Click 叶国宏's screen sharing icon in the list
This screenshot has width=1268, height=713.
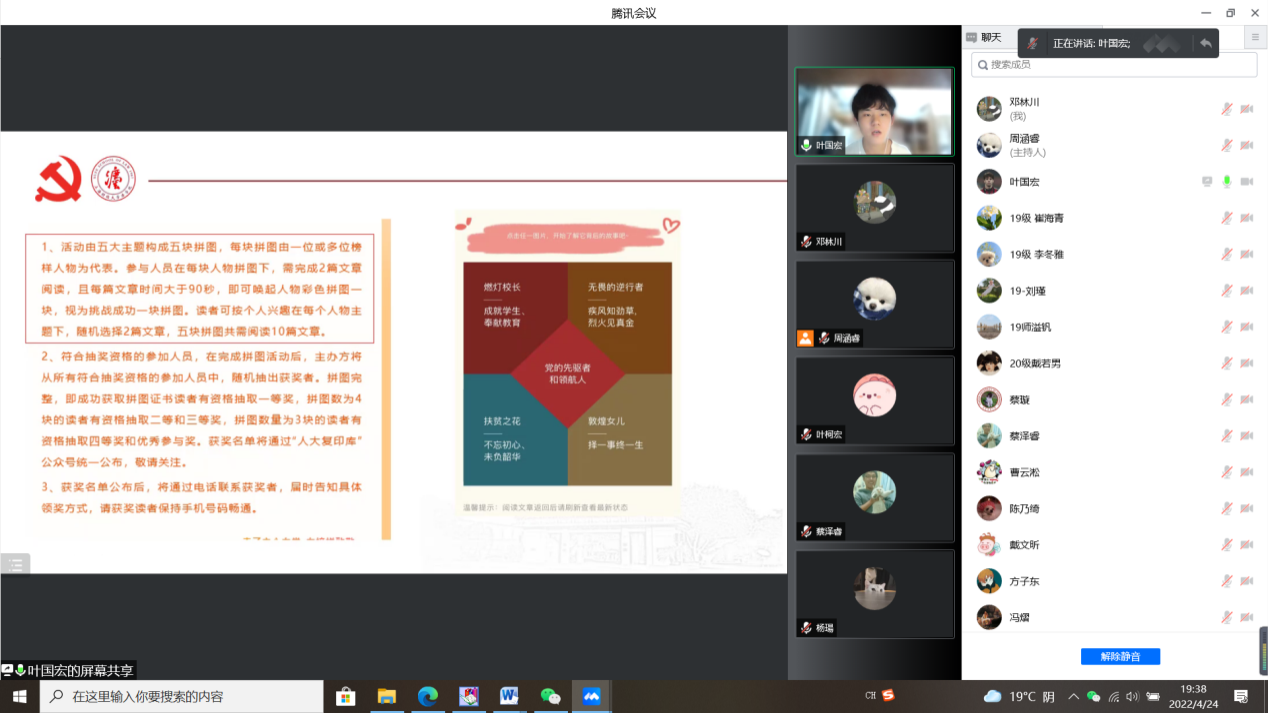pyautogui.click(x=1207, y=182)
